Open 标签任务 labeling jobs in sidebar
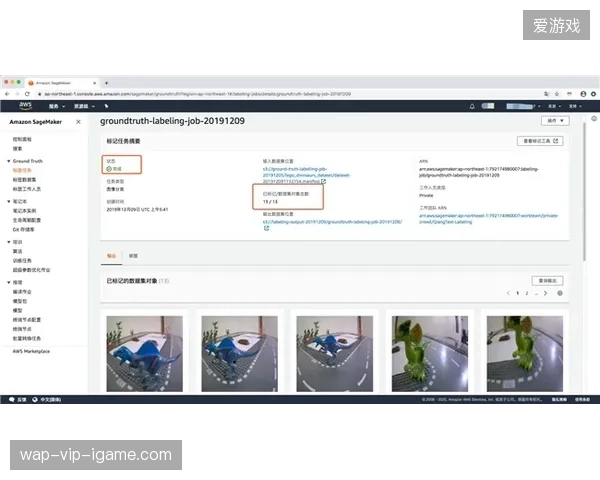600x480 pixels. pos(22,170)
